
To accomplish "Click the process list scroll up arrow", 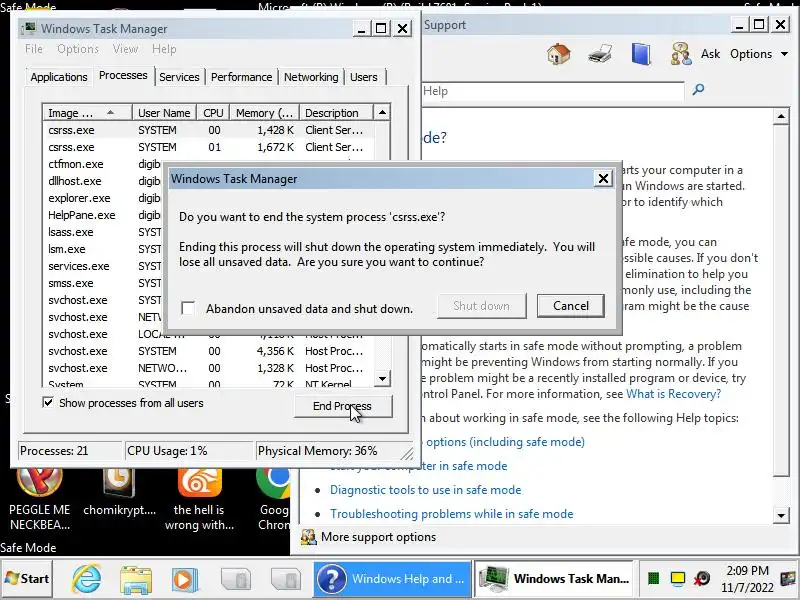I will pyautogui.click(x=382, y=112).
